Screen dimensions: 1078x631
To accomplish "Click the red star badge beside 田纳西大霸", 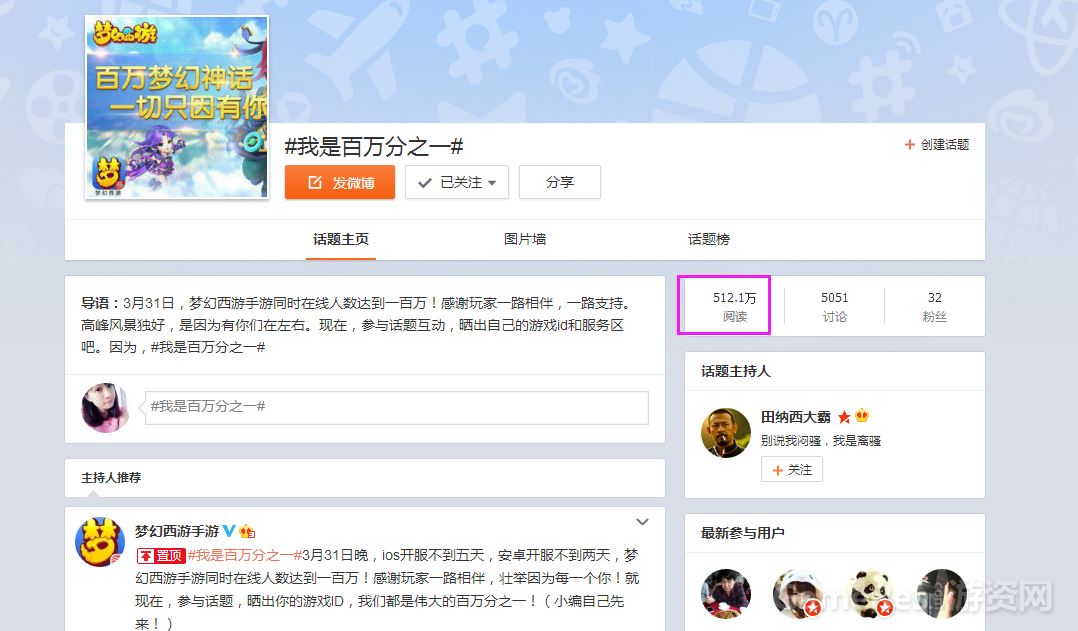I will click(x=844, y=417).
